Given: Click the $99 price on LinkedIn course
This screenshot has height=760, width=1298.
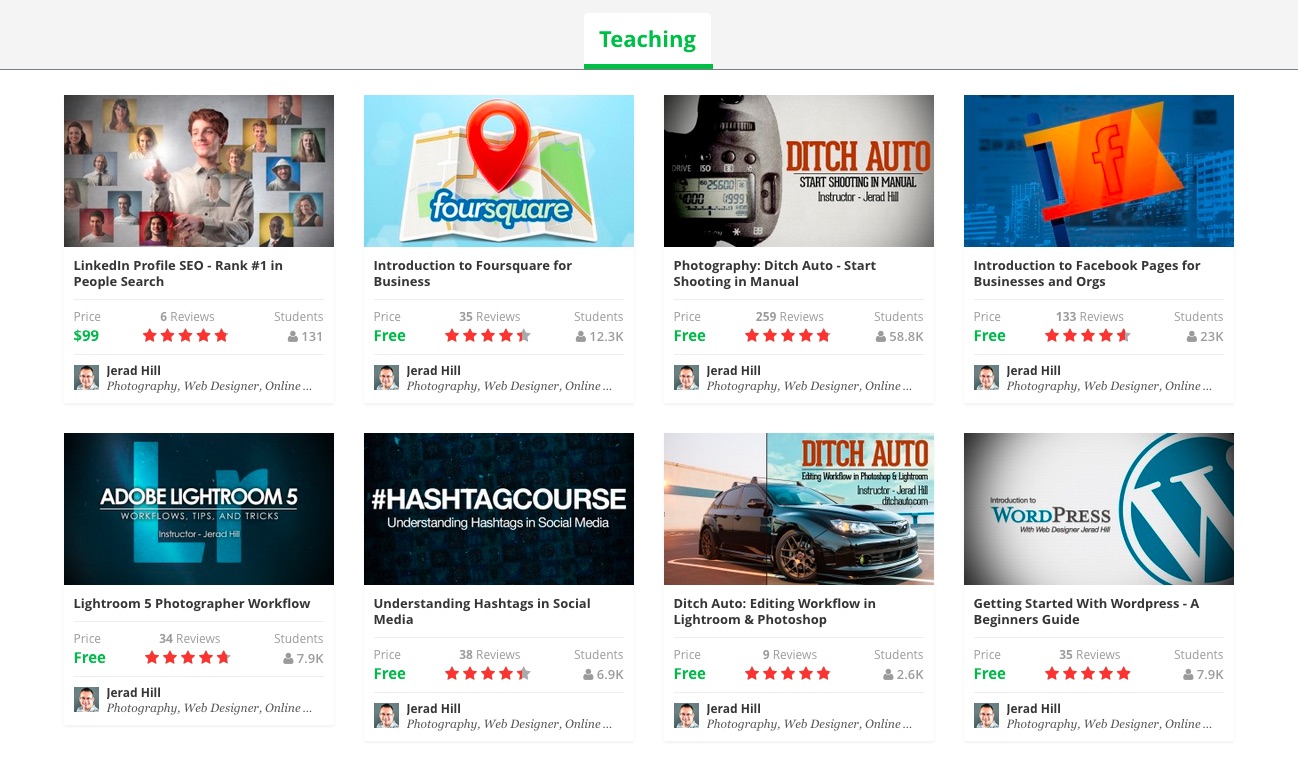Looking at the screenshot, I should [x=86, y=336].
